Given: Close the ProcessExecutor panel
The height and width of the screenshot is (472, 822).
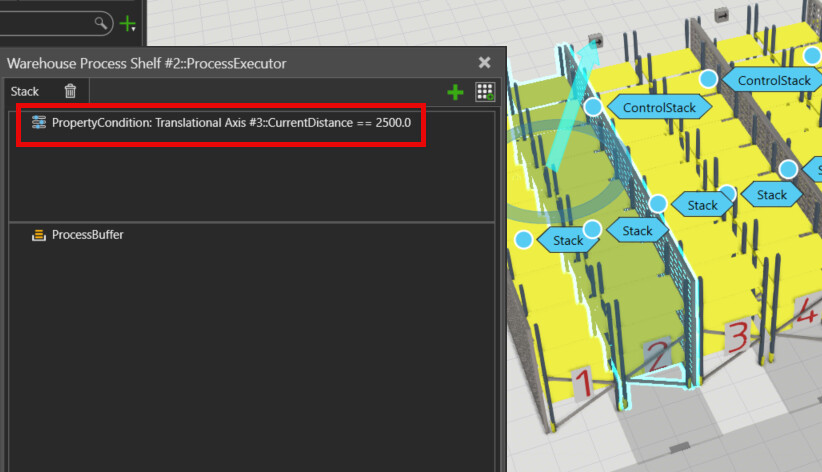Looking at the screenshot, I should click(484, 63).
